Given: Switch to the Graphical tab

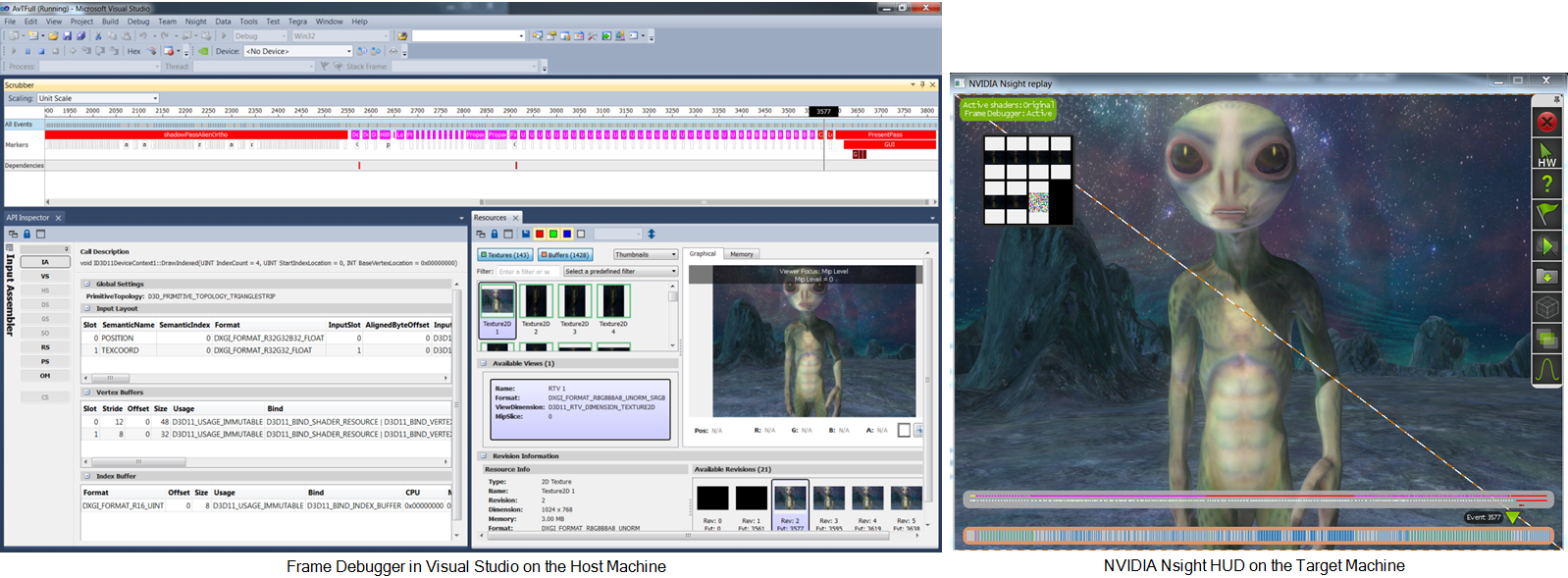Looking at the screenshot, I should 703,253.
